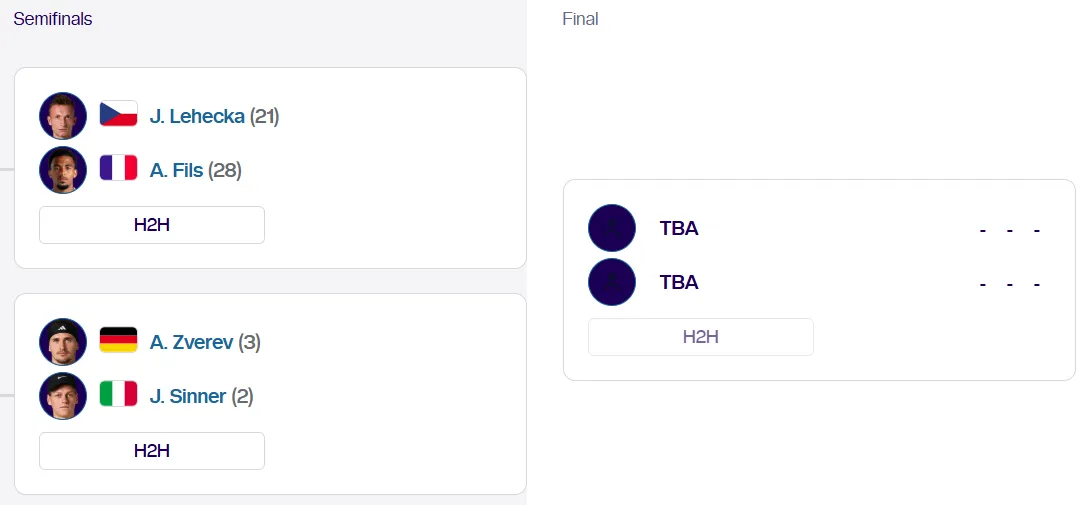Click J. Lehecka's player avatar
The width and height of the screenshot is (1087, 505).
[x=63, y=116]
